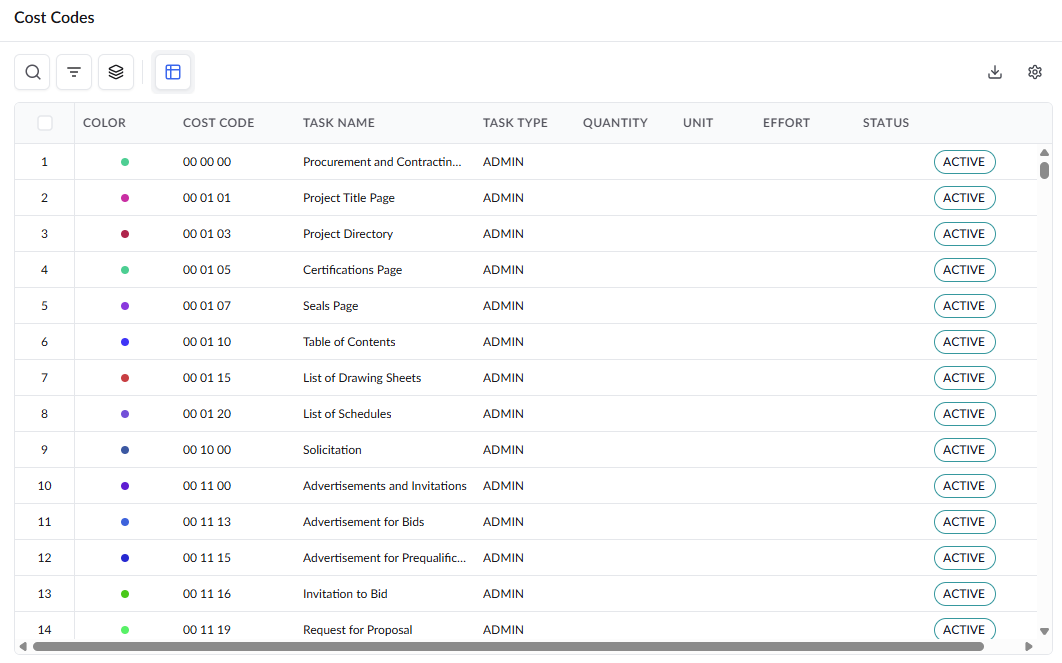Open the group-by layers icon
Viewport: 1062px width, 663px height.
click(116, 72)
